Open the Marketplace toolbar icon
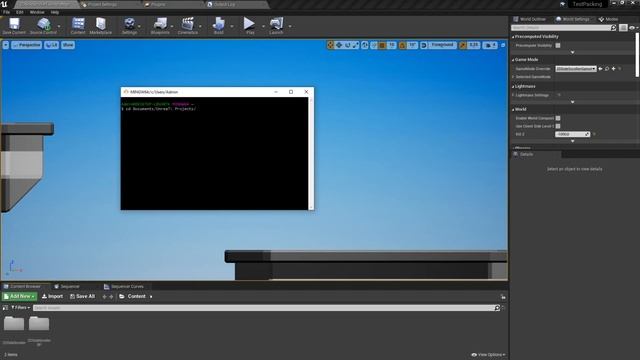Viewport: 640px width, 360px height. (x=100, y=25)
